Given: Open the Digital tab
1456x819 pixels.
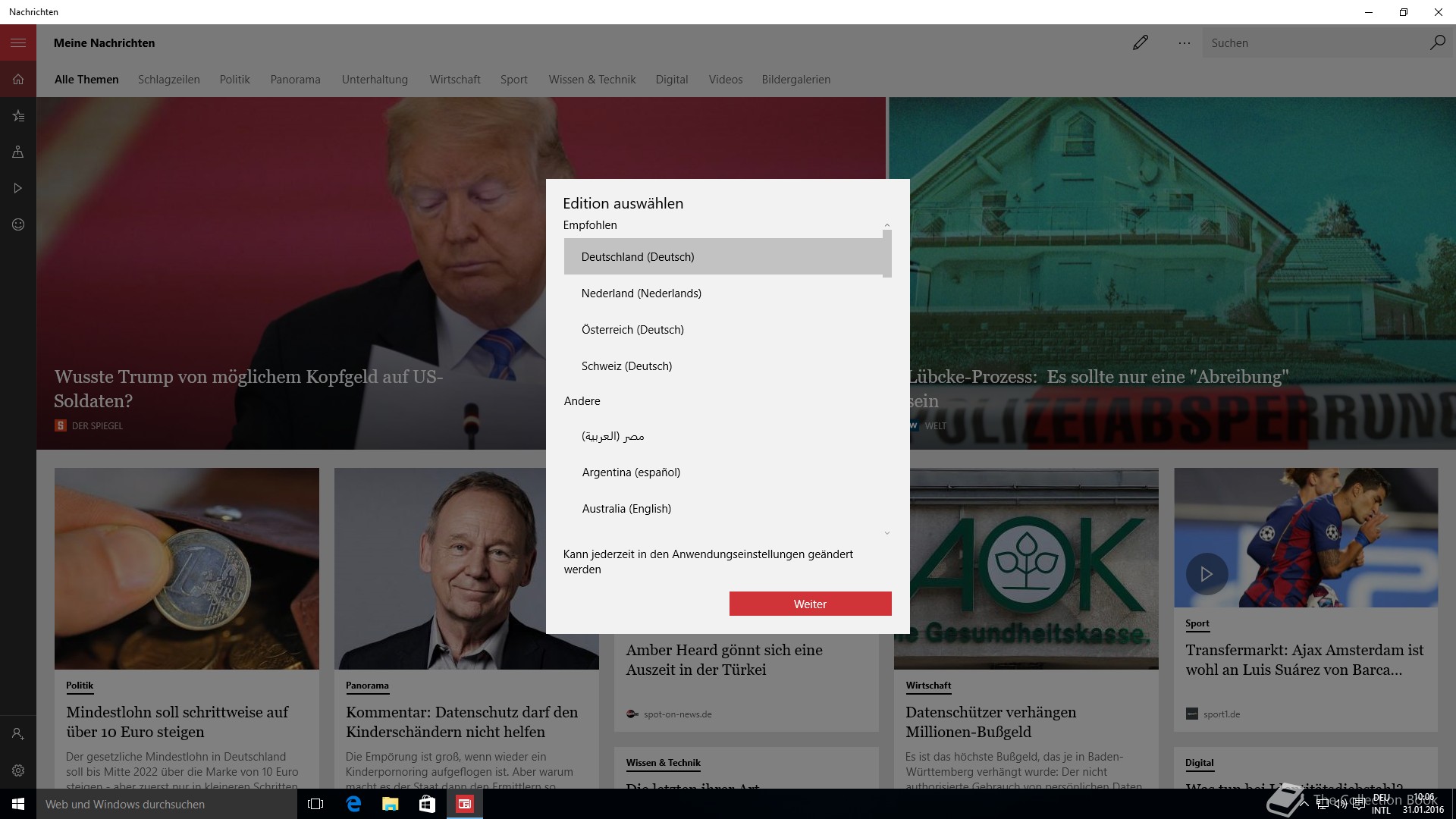Looking at the screenshot, I should point(672,80).
